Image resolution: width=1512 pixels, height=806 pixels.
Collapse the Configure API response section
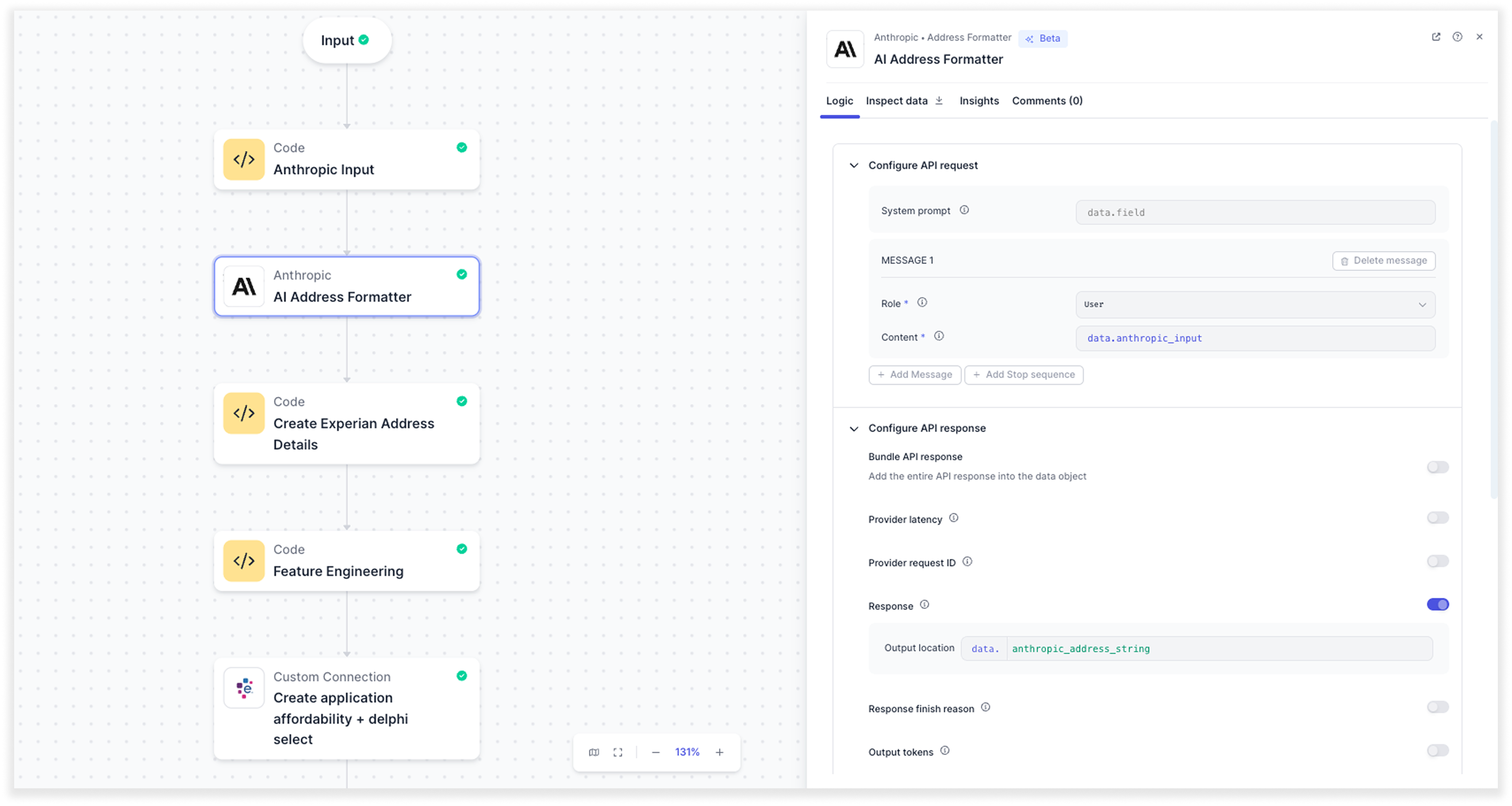(x=854, y=429)
